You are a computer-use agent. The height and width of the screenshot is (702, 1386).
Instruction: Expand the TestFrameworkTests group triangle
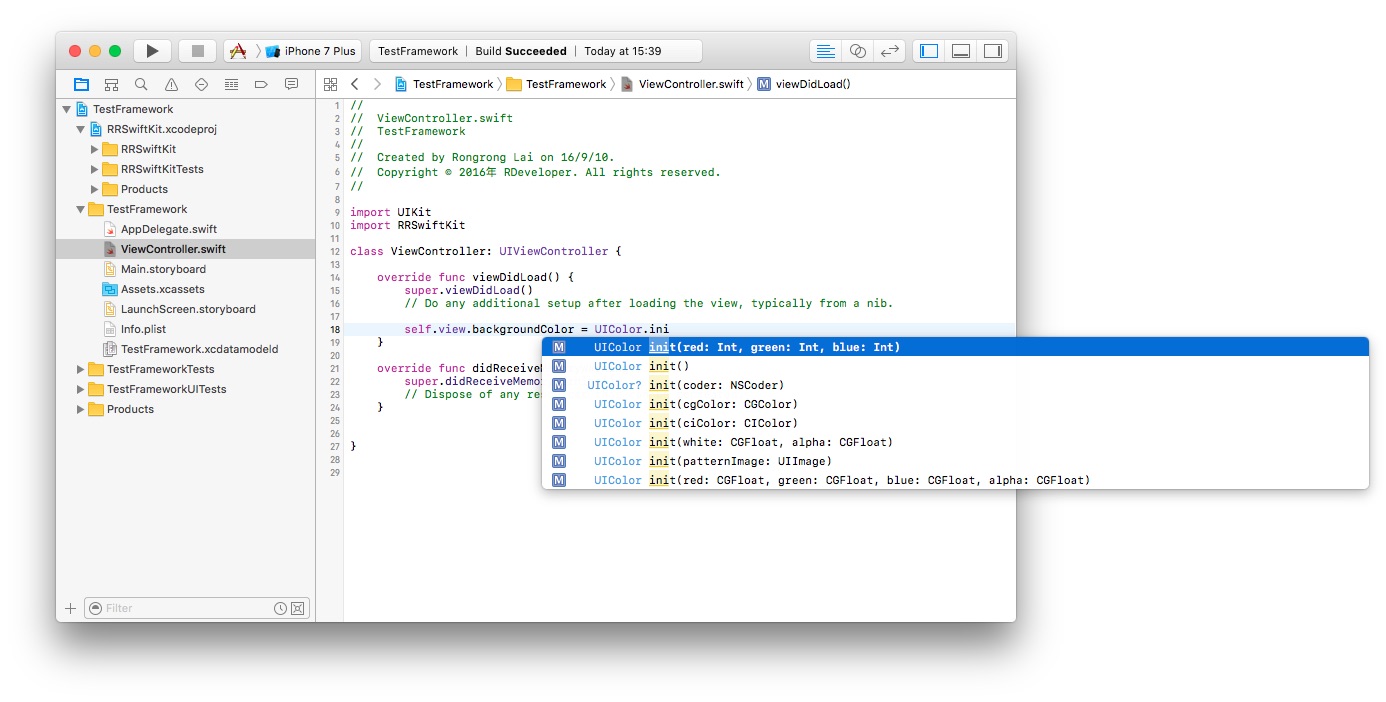click(x=81, y=369)
